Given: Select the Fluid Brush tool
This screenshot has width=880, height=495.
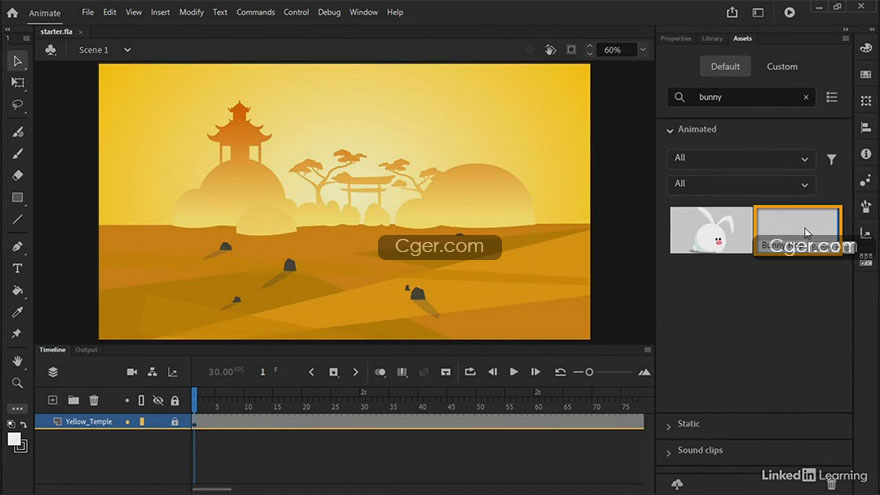Looking at the screenshot, I should click(x=17, y=132).
